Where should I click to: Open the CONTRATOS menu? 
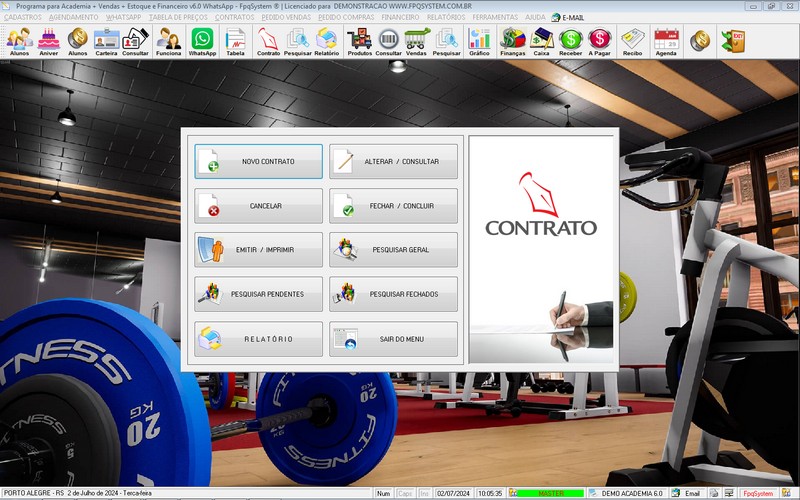pos(234,17)
